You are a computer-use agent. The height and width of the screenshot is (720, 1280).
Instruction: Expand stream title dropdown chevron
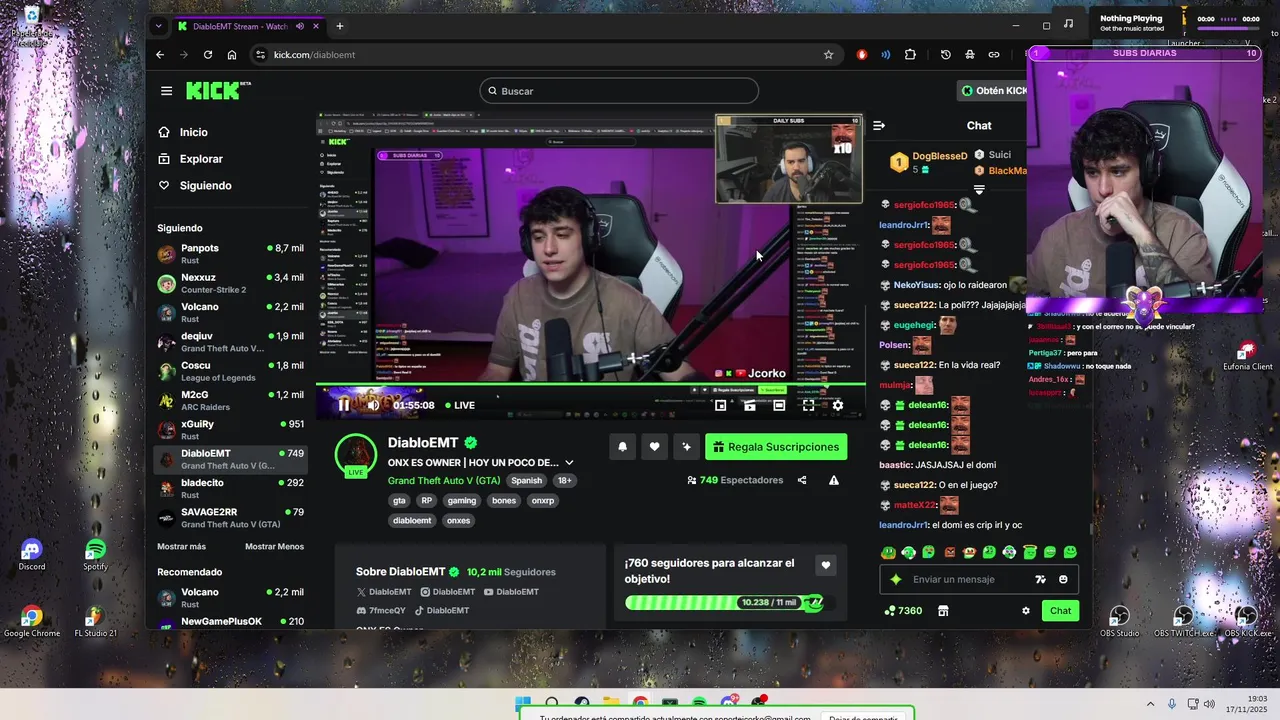(x=569, y=463)
